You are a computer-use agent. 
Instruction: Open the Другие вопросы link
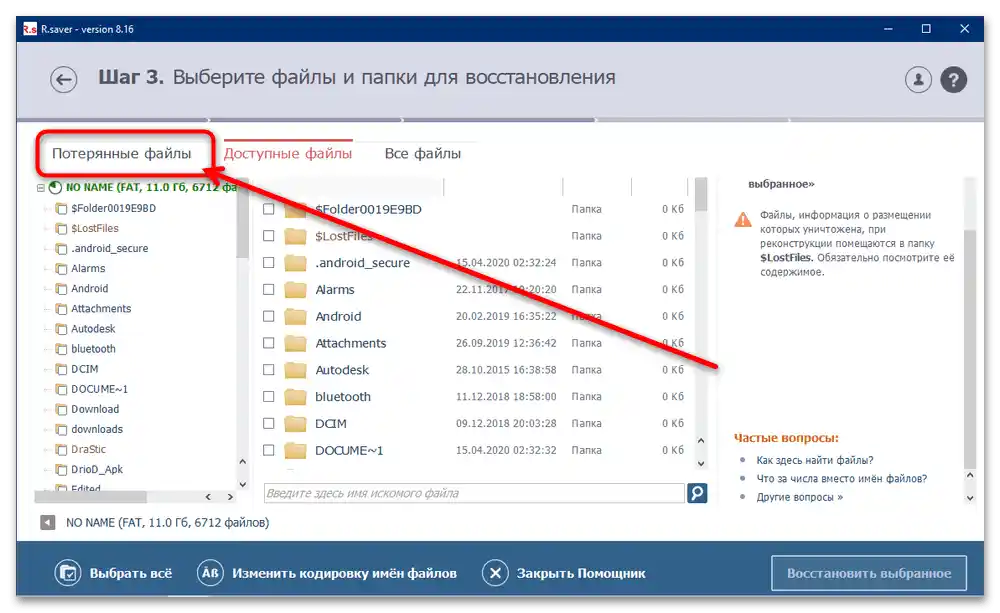click(x=800, y=497)
